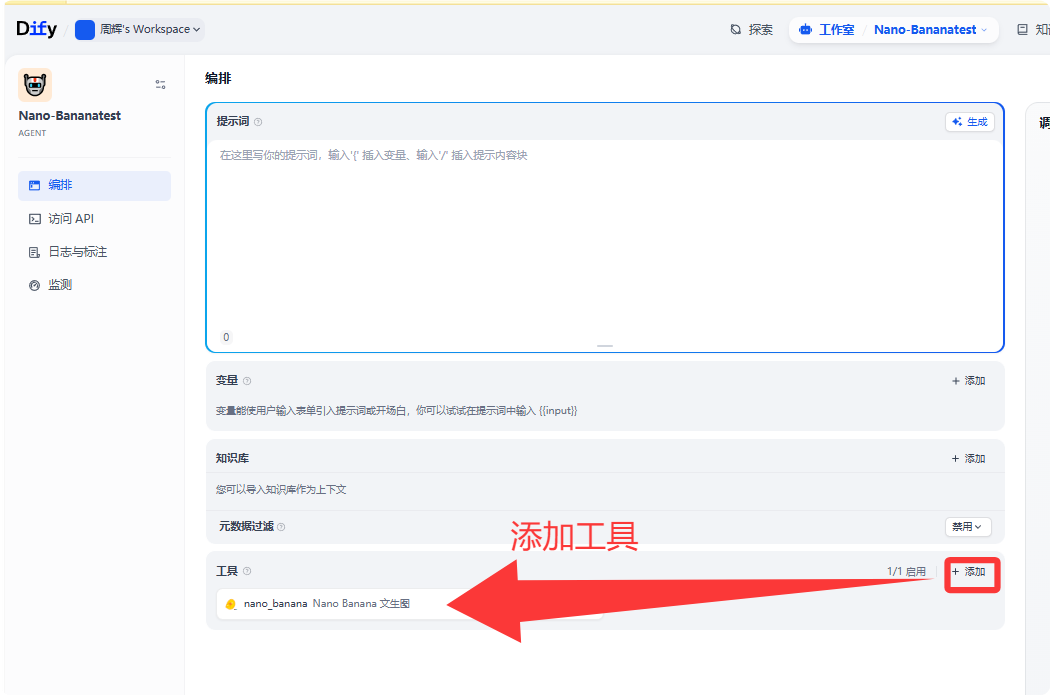
Task: Expand the Nano-Bananatest app dropdown chevron
Action: pyautogui.click(x=984, y=29)
